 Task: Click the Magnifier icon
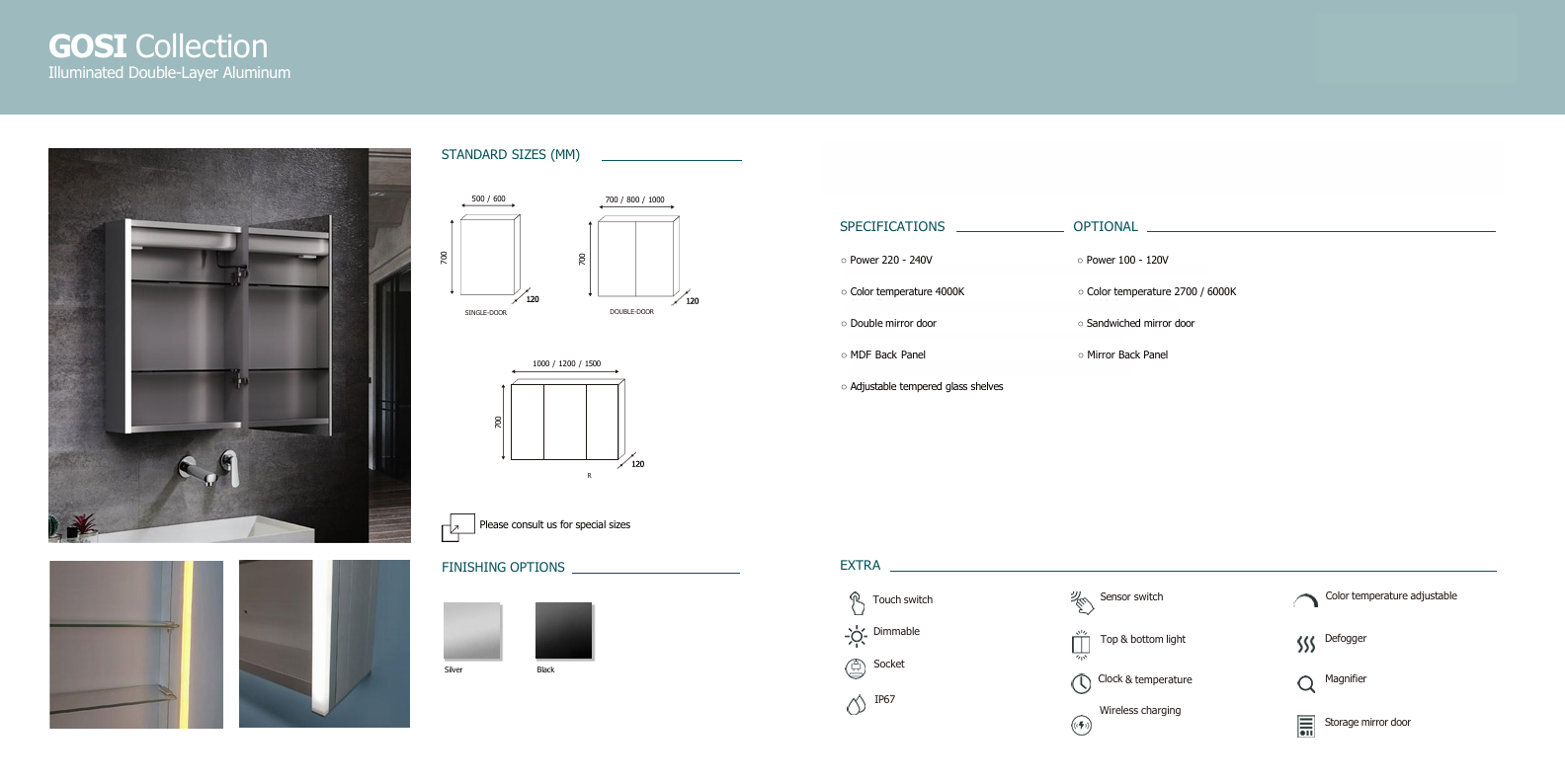point(1305,683)
